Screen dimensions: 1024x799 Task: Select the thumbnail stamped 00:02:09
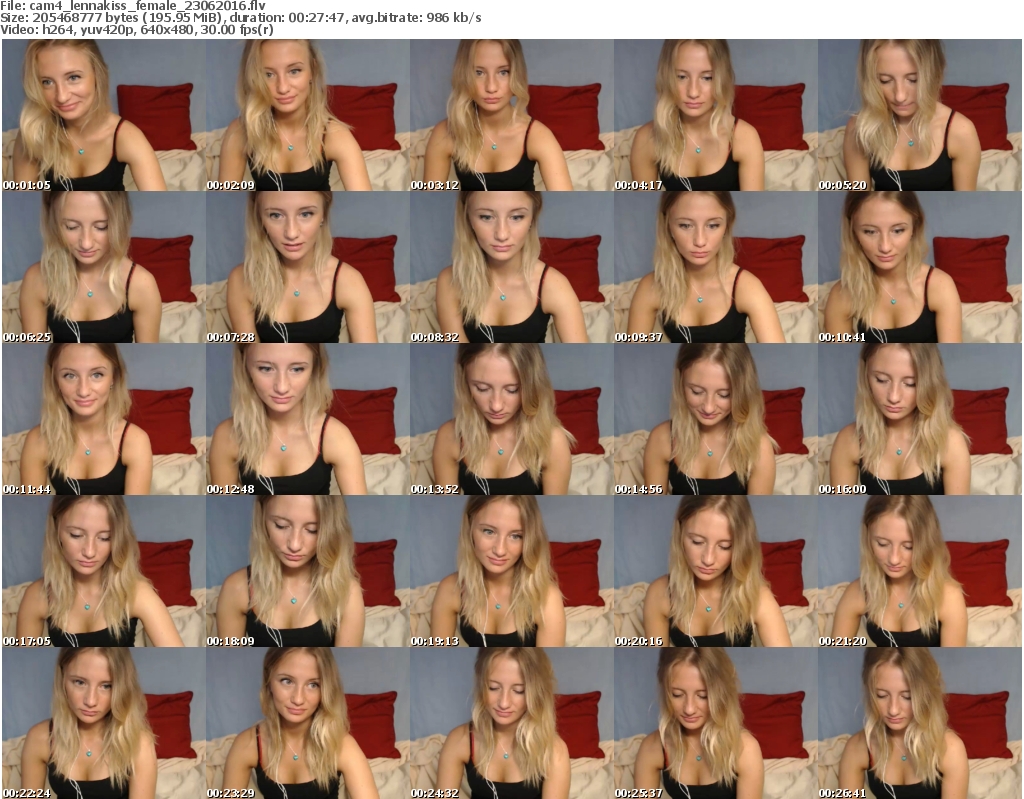pos(308,115)
